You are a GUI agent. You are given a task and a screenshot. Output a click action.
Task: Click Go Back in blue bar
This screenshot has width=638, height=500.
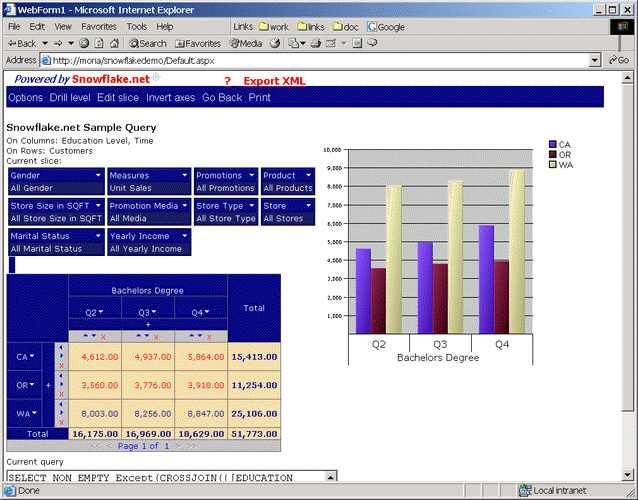coord(222,98)
